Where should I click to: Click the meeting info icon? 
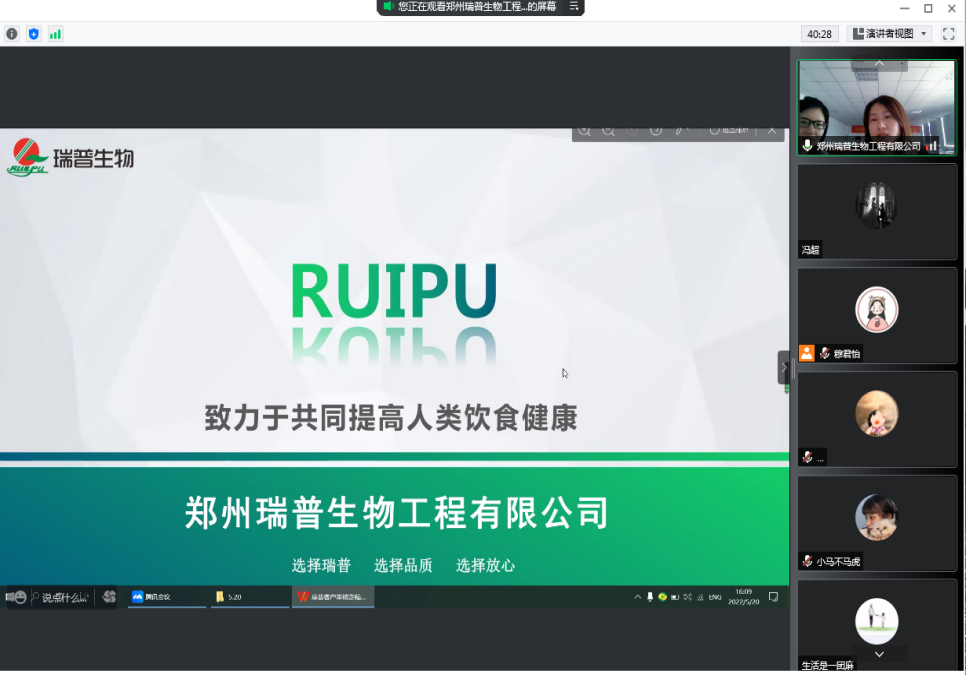(x=12, y=34)
